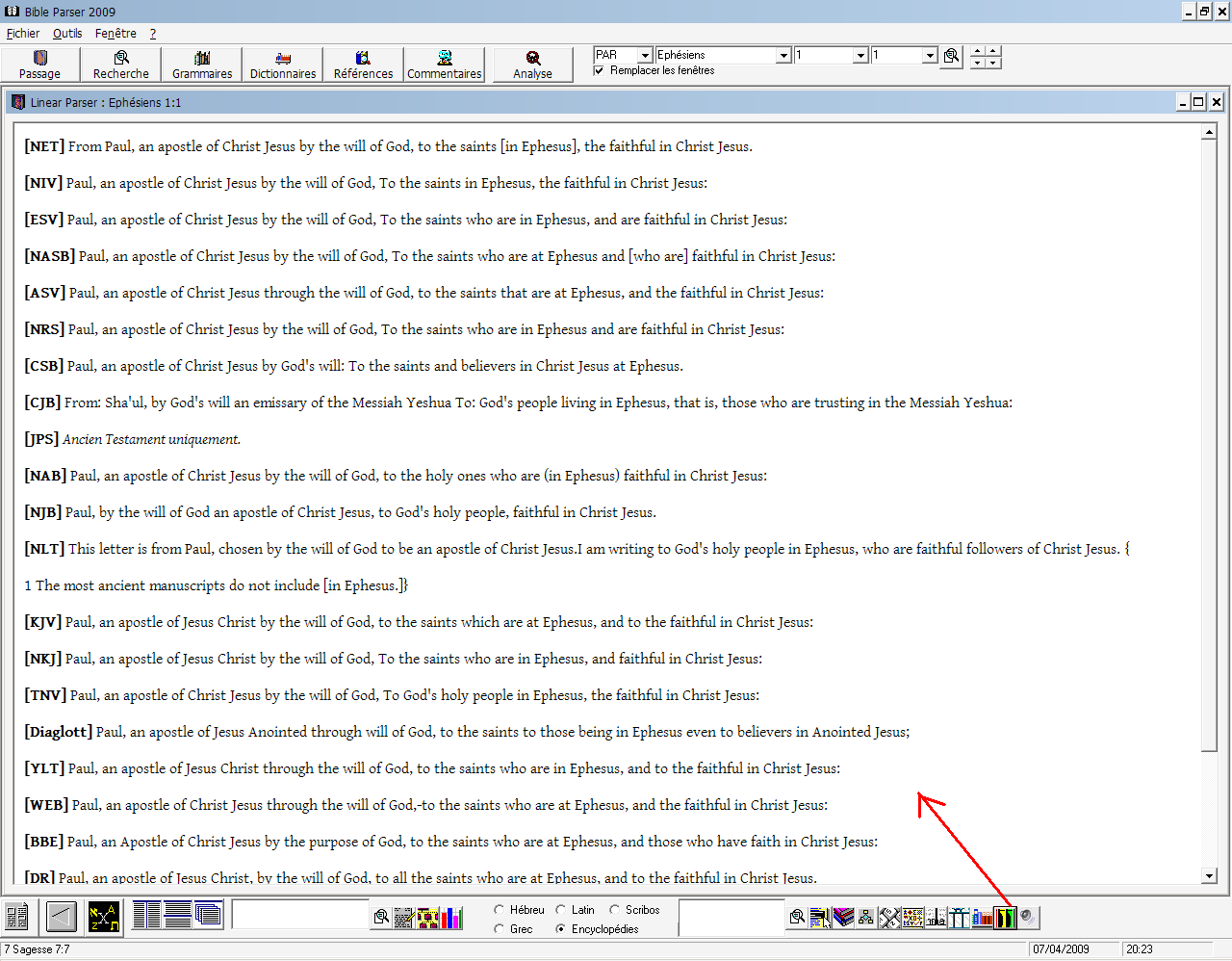Maximize the Linear Parser child window
This screenshot has height=961, width=1232.
[x=1198, y=102]
